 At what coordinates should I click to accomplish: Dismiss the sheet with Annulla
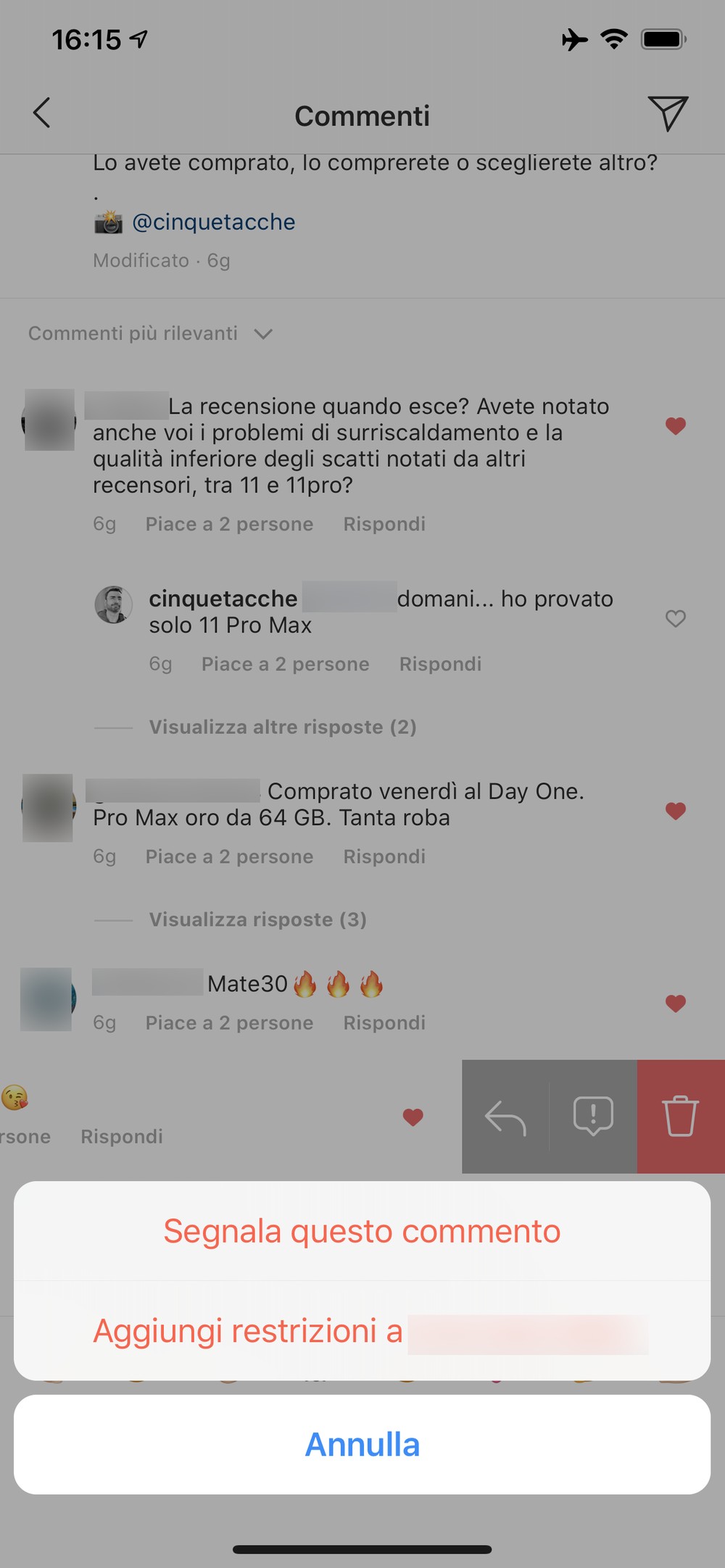coord(362,1444)
